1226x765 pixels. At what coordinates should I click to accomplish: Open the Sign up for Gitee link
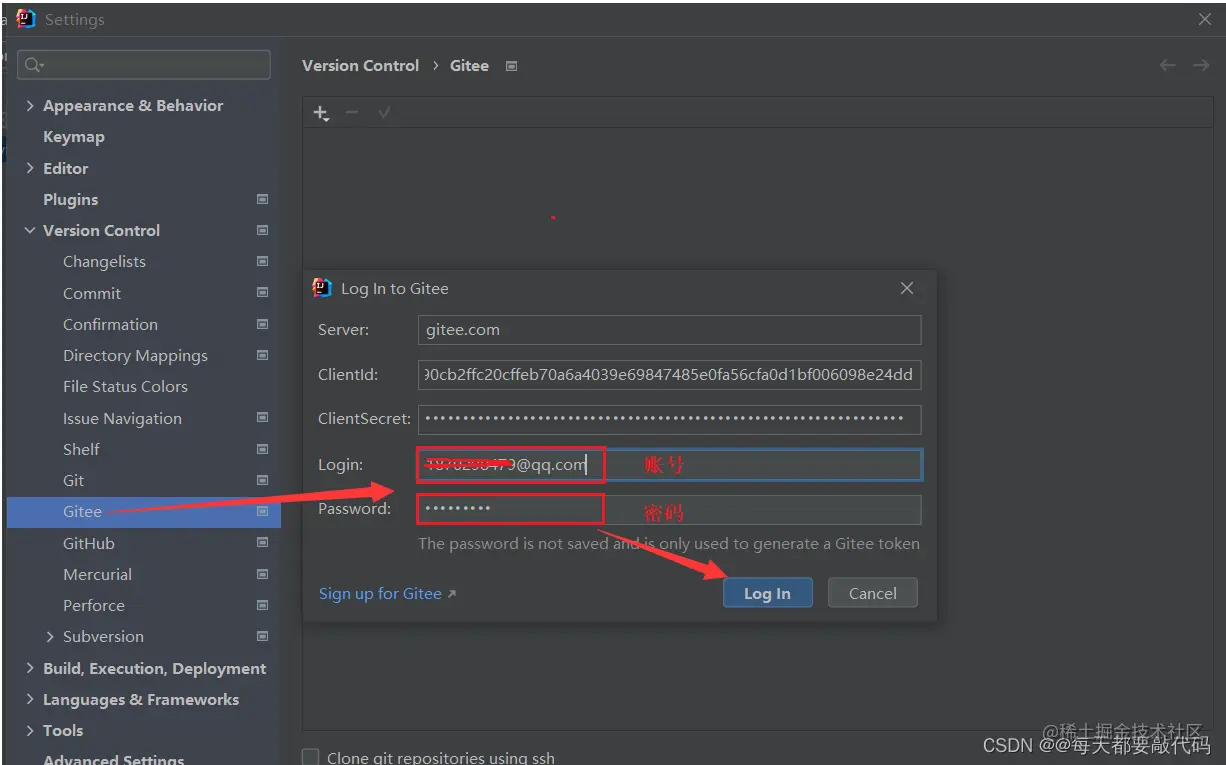tap(380, 593)
